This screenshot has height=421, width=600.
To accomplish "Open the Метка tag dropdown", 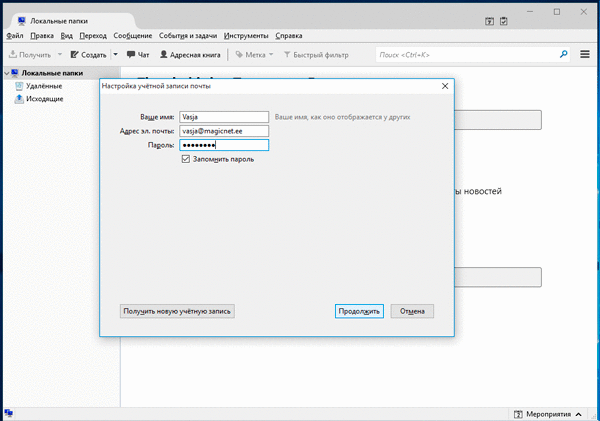I will (255, 55).
